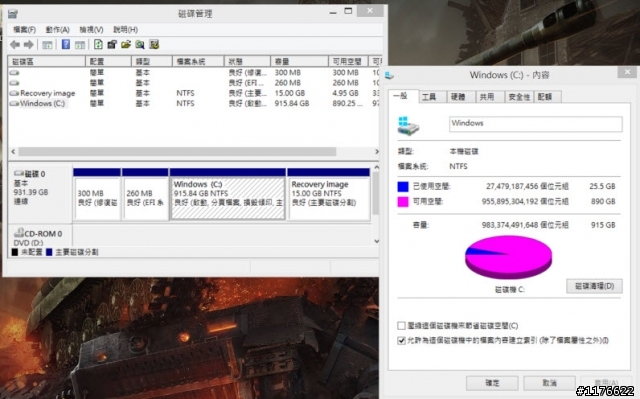
Task: Sort by the 可用空間 column header
Action: [x=349, y=61]
